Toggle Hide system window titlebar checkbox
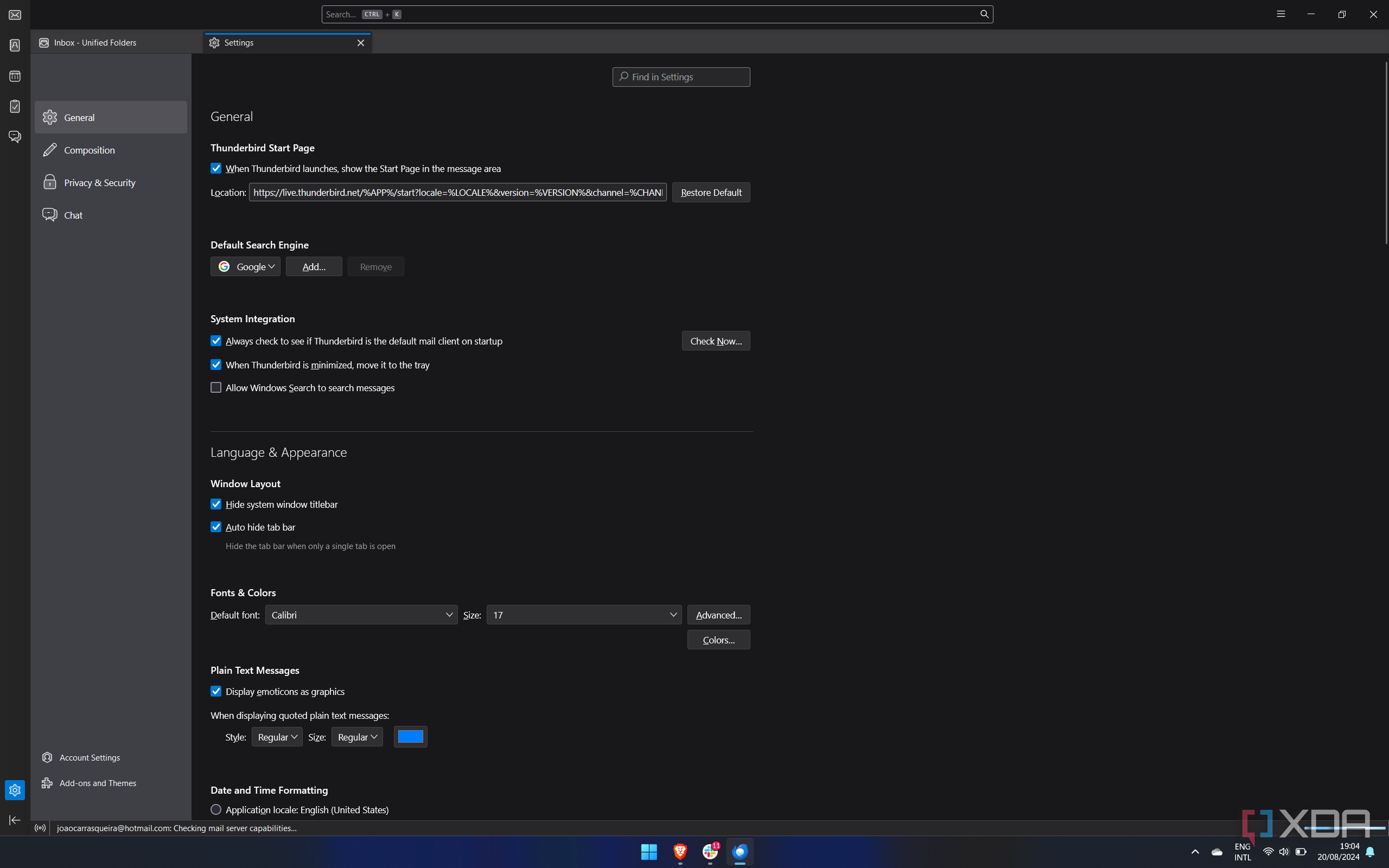Screen dimensions: 1389x868 216,504
